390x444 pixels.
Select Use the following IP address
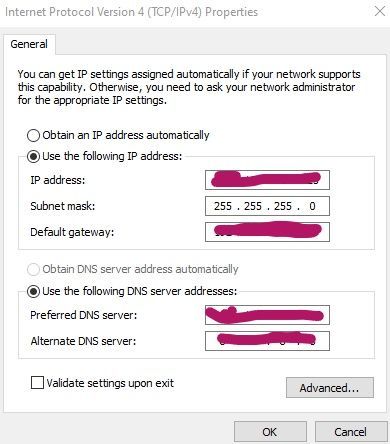coord(33,156)
